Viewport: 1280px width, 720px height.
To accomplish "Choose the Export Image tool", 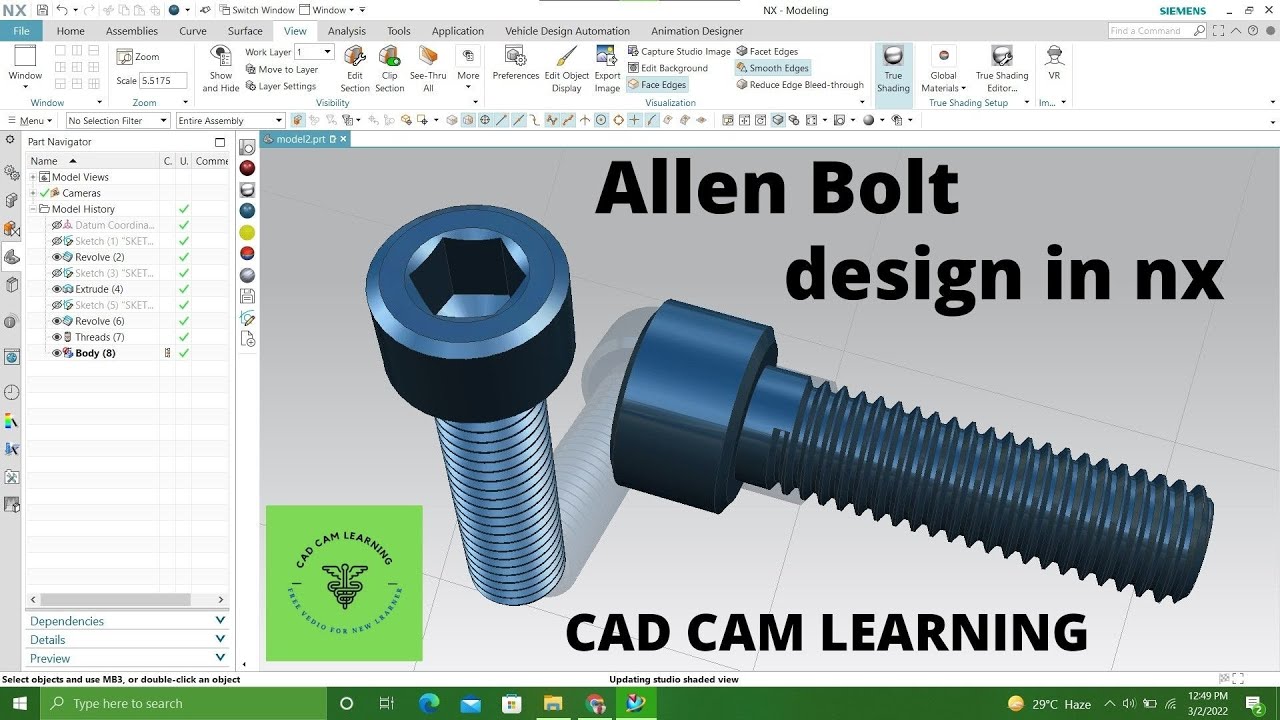I will pos(607,68).
